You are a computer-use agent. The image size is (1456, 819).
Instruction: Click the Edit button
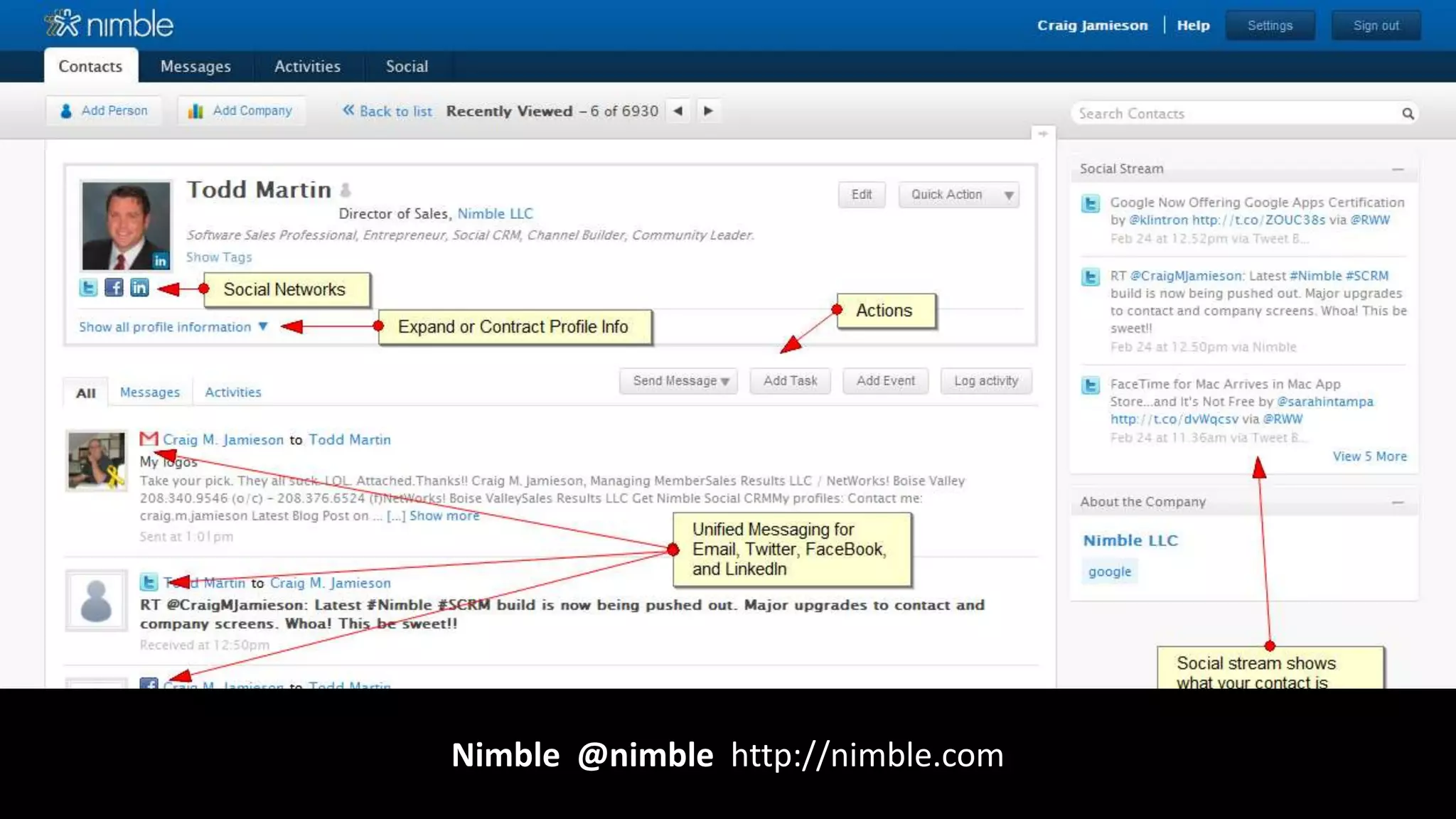point(862,195)
